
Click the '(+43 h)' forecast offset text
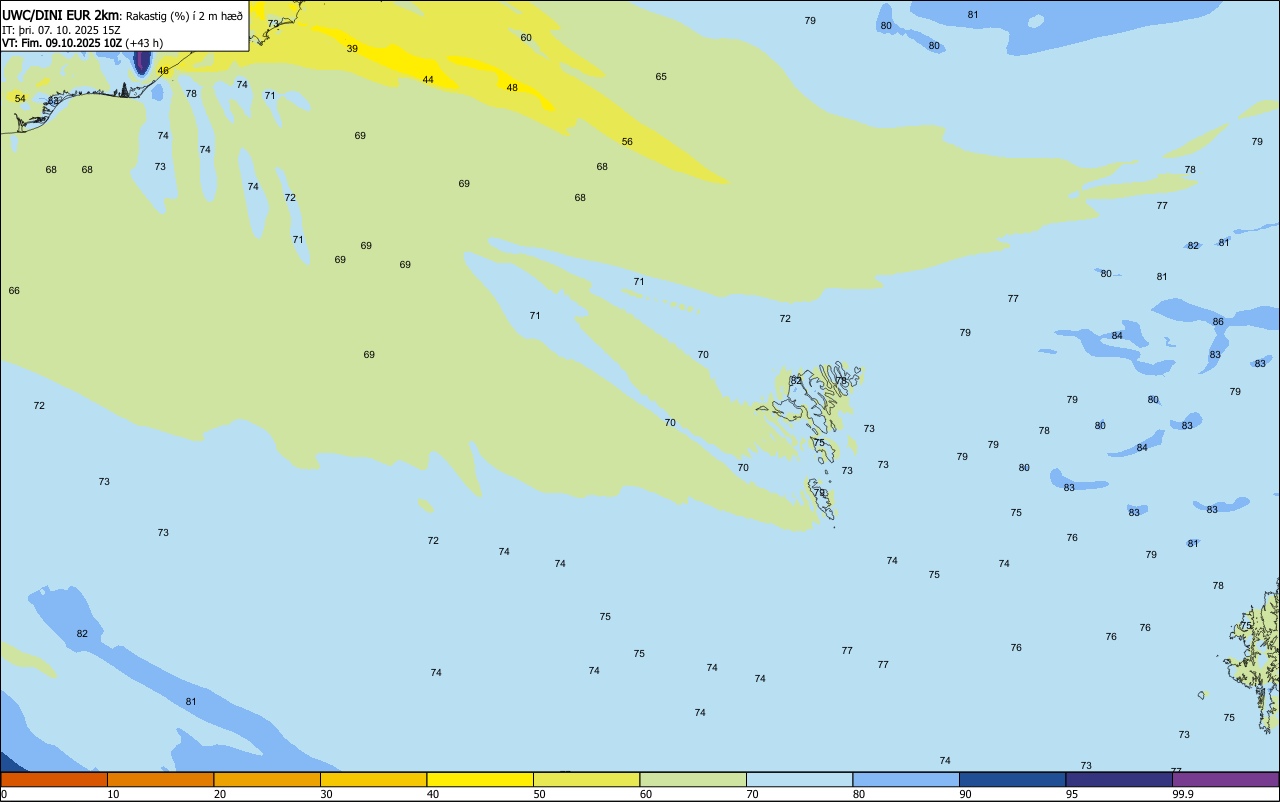pos(144,43)
